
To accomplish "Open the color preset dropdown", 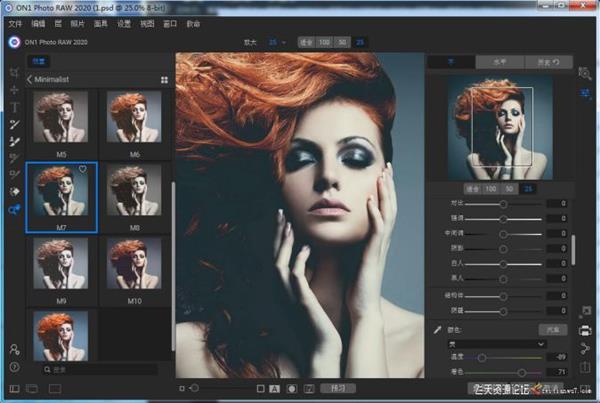I will point(496,343).
